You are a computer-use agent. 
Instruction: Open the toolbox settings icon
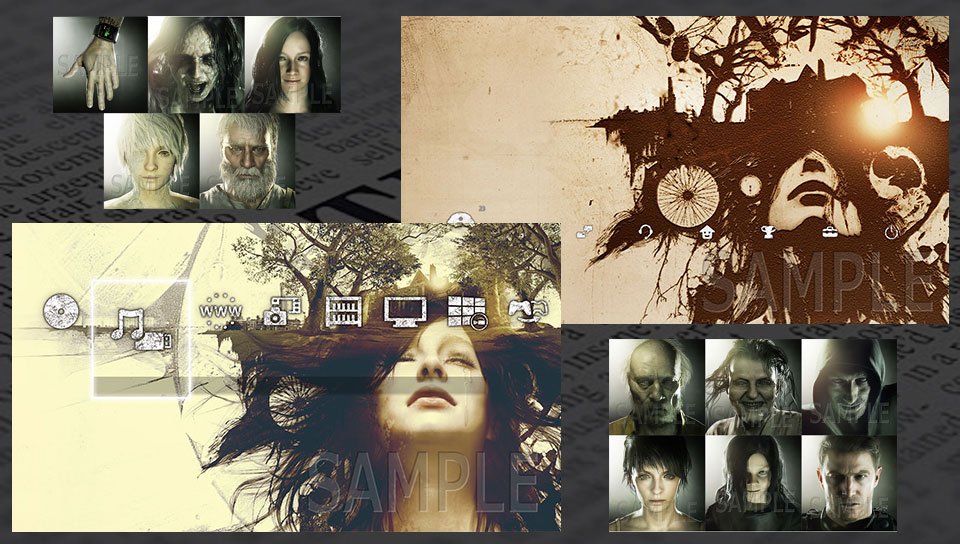(830, 232)
